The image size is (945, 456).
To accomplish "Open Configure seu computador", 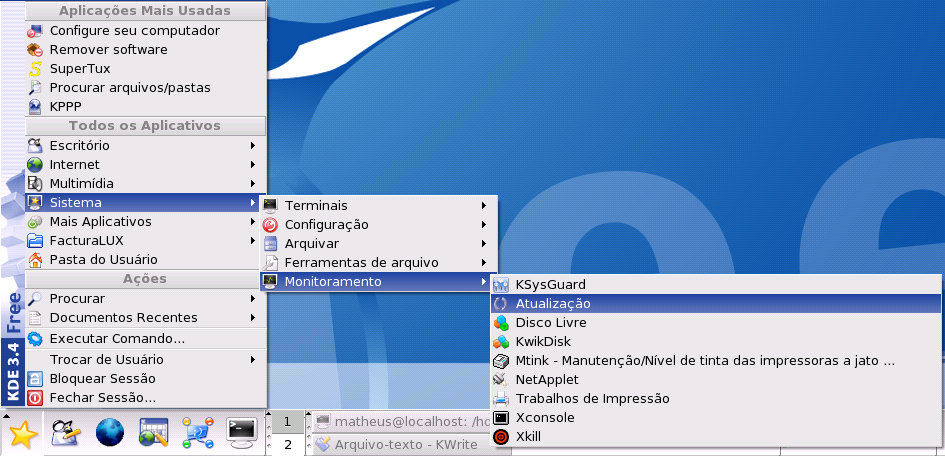I will 145,30.
